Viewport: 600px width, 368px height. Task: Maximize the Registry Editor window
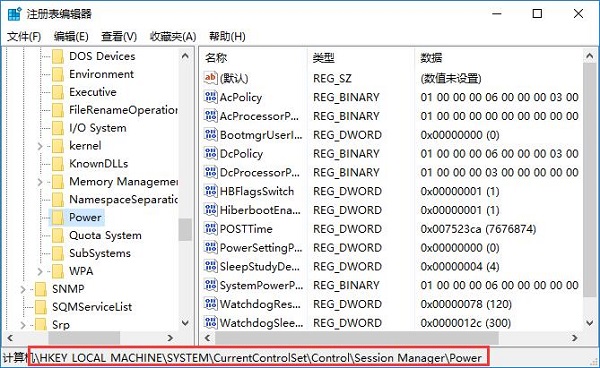537,14
